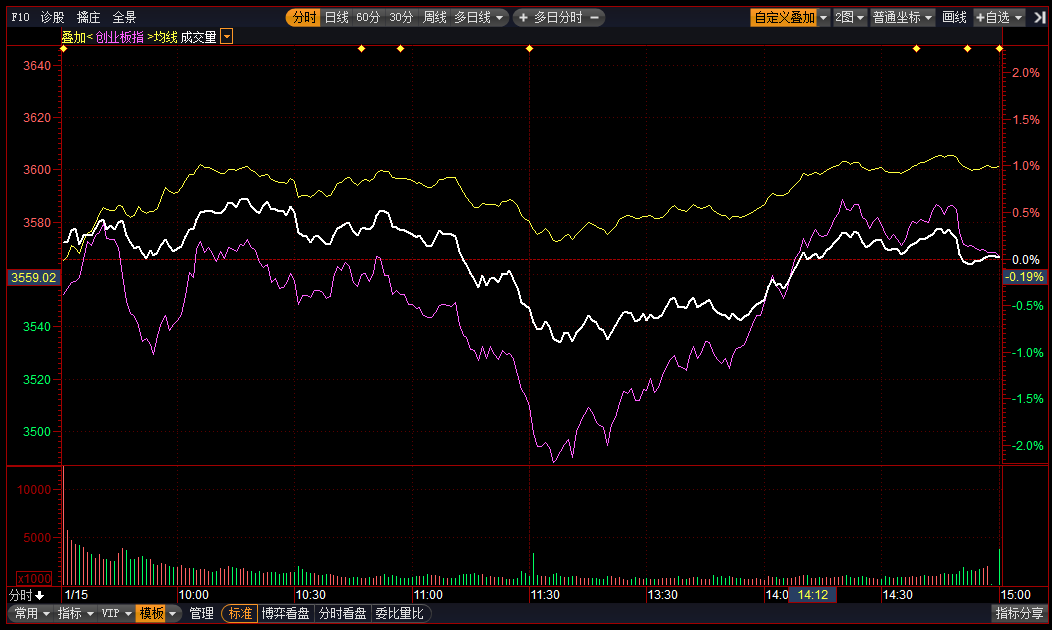Screen dimensions: 1052x630
Task: Click the 模板 template button
Action: coord(151,613)
